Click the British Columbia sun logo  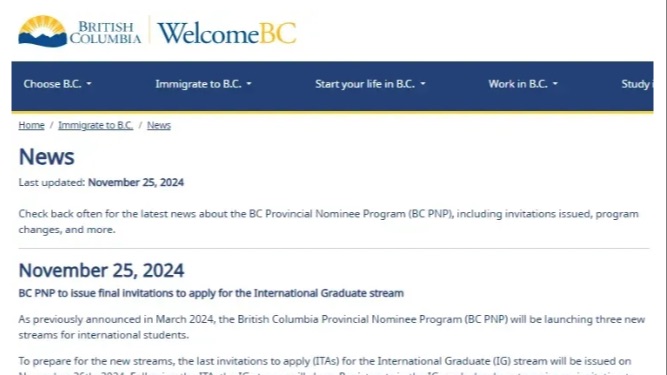pos(43,31)
